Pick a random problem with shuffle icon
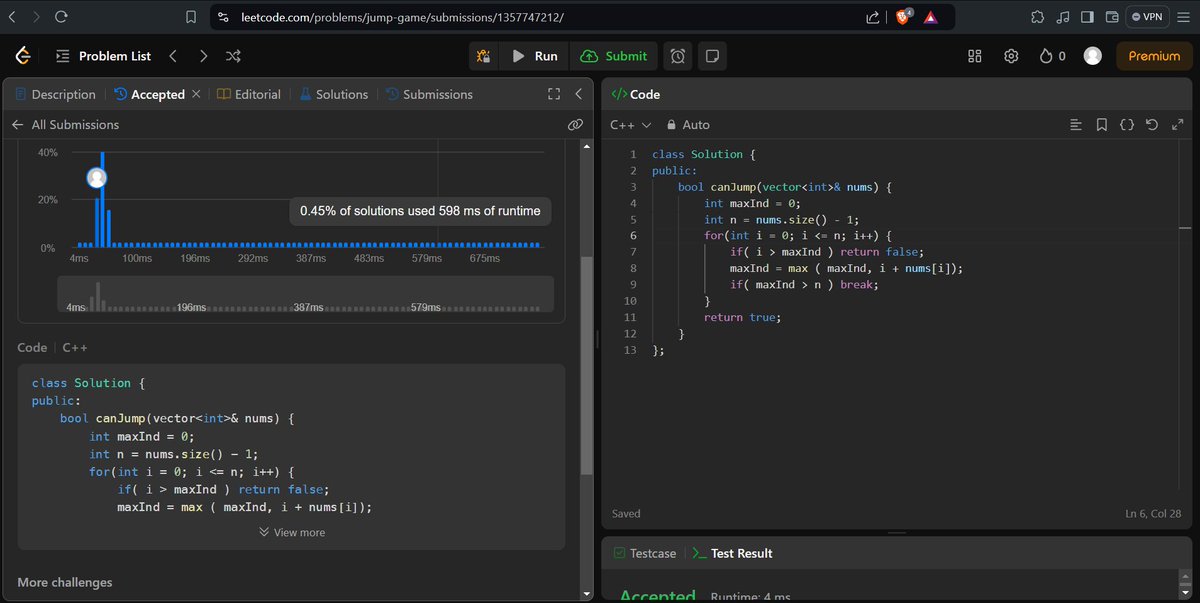The height and width of the screenshot is (603, 1200). [233, 56]
